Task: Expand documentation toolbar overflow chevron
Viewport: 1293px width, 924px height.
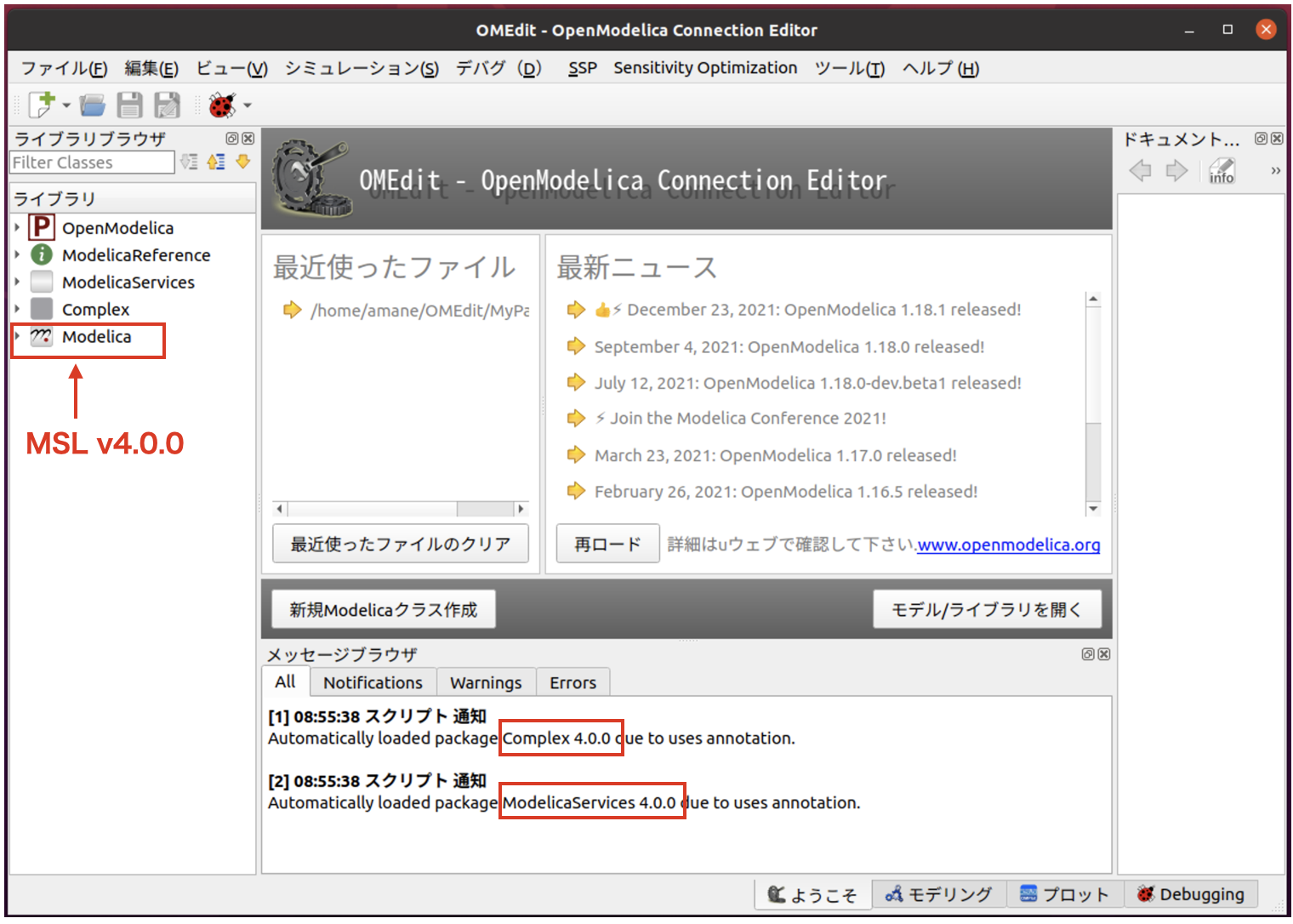Action: [x=1275, y=170]
